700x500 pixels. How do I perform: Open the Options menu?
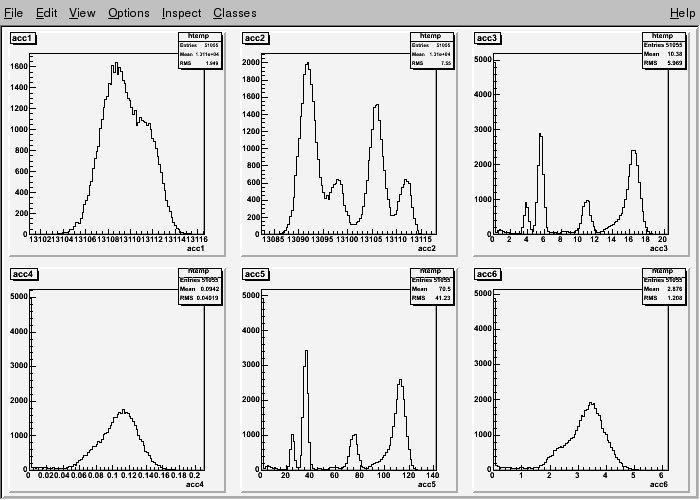(129, 13)
